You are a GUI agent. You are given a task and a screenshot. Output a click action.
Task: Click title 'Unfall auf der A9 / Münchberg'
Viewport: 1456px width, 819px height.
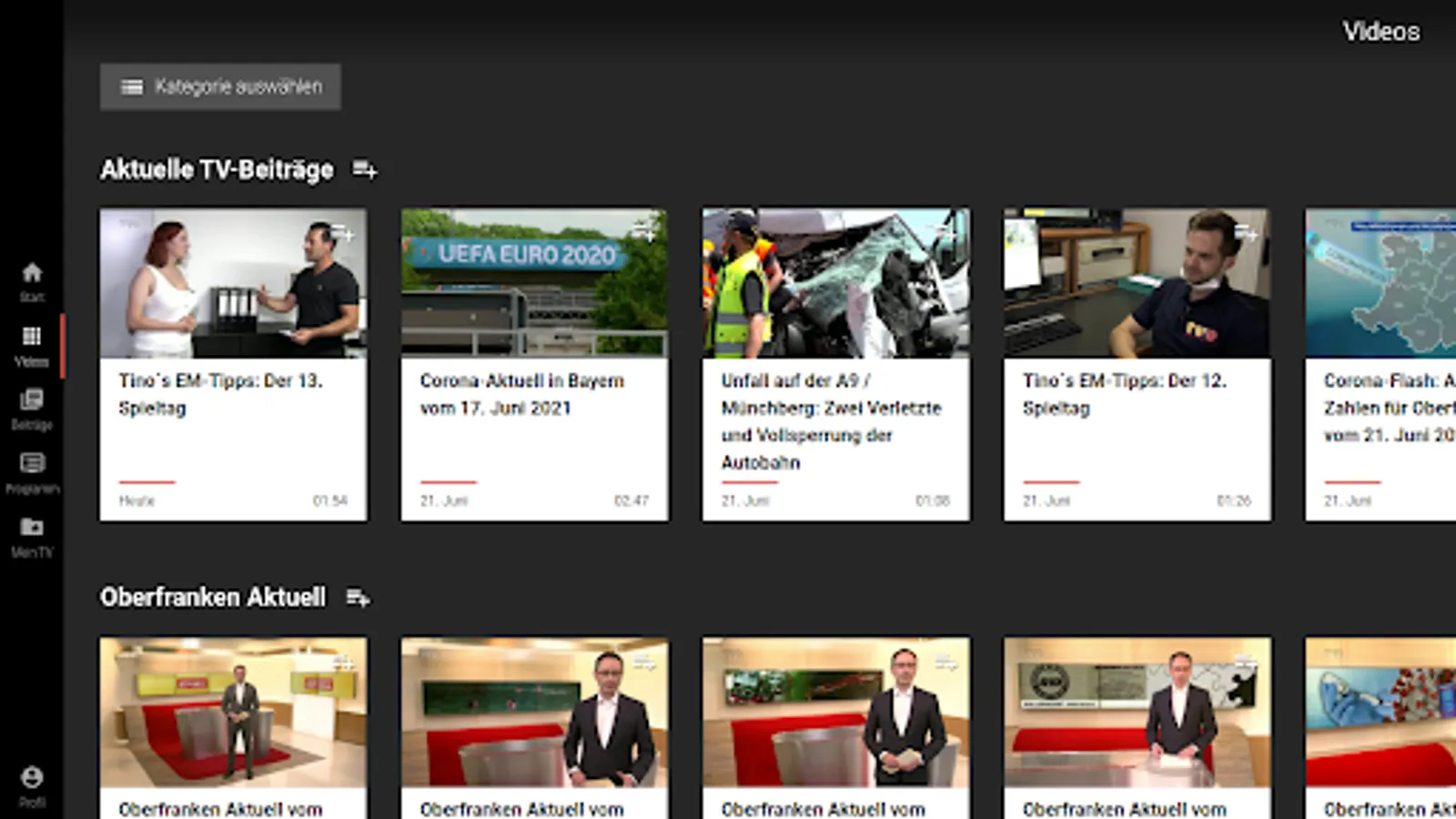pos(832,421)
